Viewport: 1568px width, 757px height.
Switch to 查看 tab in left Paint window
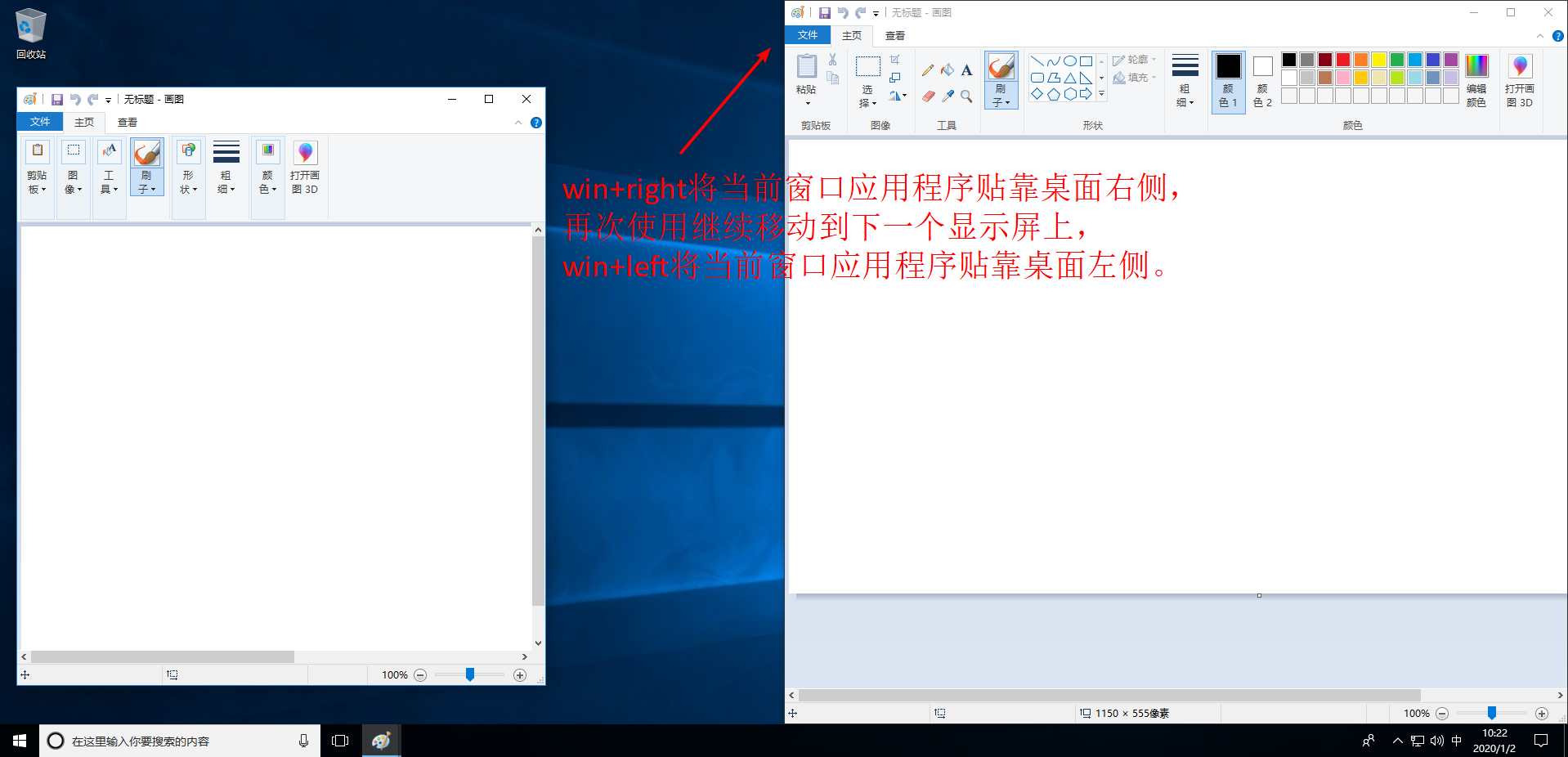pos(128,123)
